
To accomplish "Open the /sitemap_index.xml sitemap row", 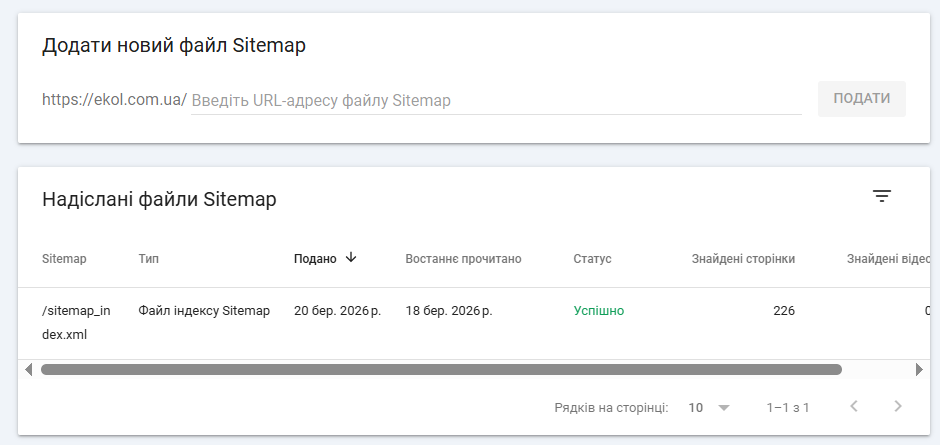I will tap(76, 322).
